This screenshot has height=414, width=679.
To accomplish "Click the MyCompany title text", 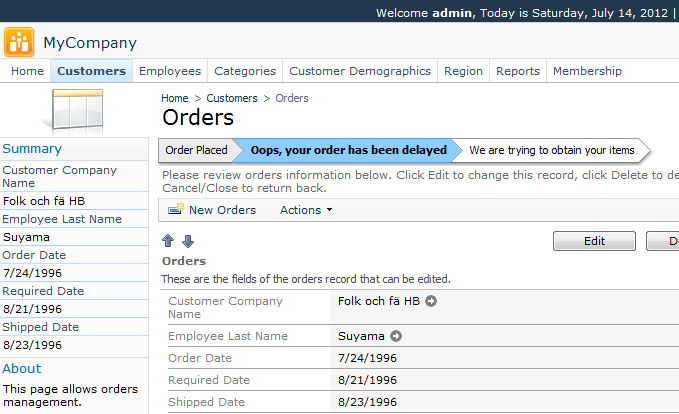I will click(x=90, y=42).
